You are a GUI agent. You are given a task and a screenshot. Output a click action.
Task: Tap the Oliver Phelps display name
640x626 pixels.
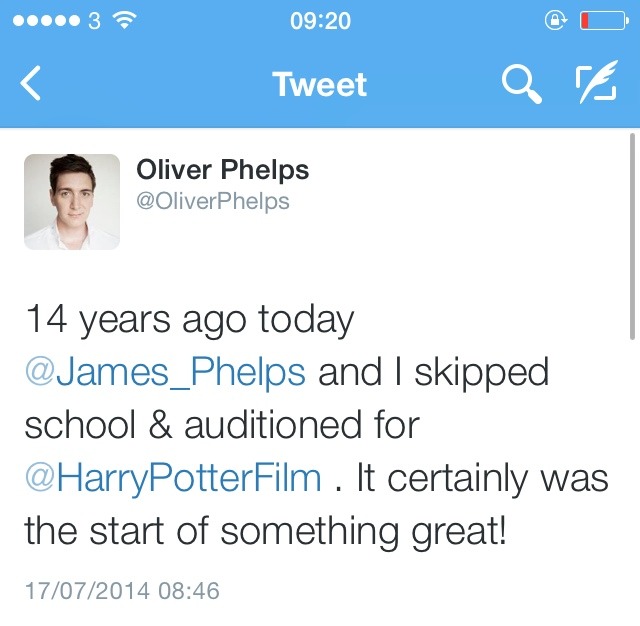pyautogui.click(x=223, y=170)
